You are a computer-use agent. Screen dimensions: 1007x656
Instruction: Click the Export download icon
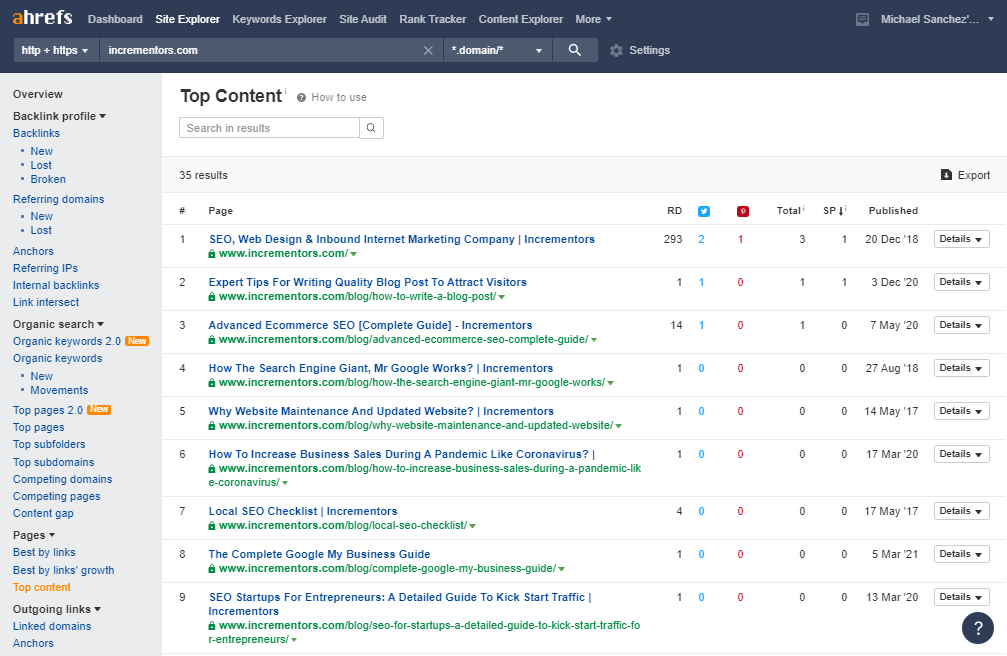[x=946, y=175]
